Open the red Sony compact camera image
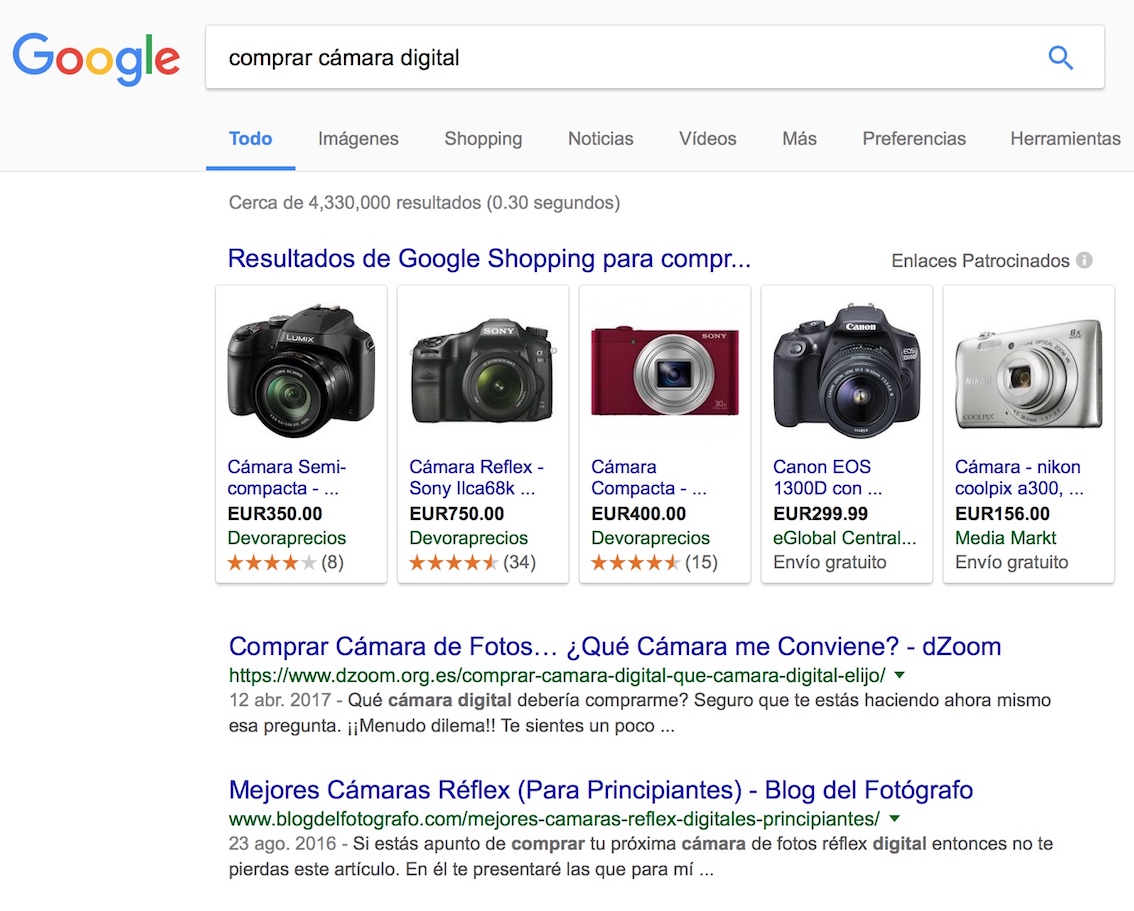 (665, 371)
